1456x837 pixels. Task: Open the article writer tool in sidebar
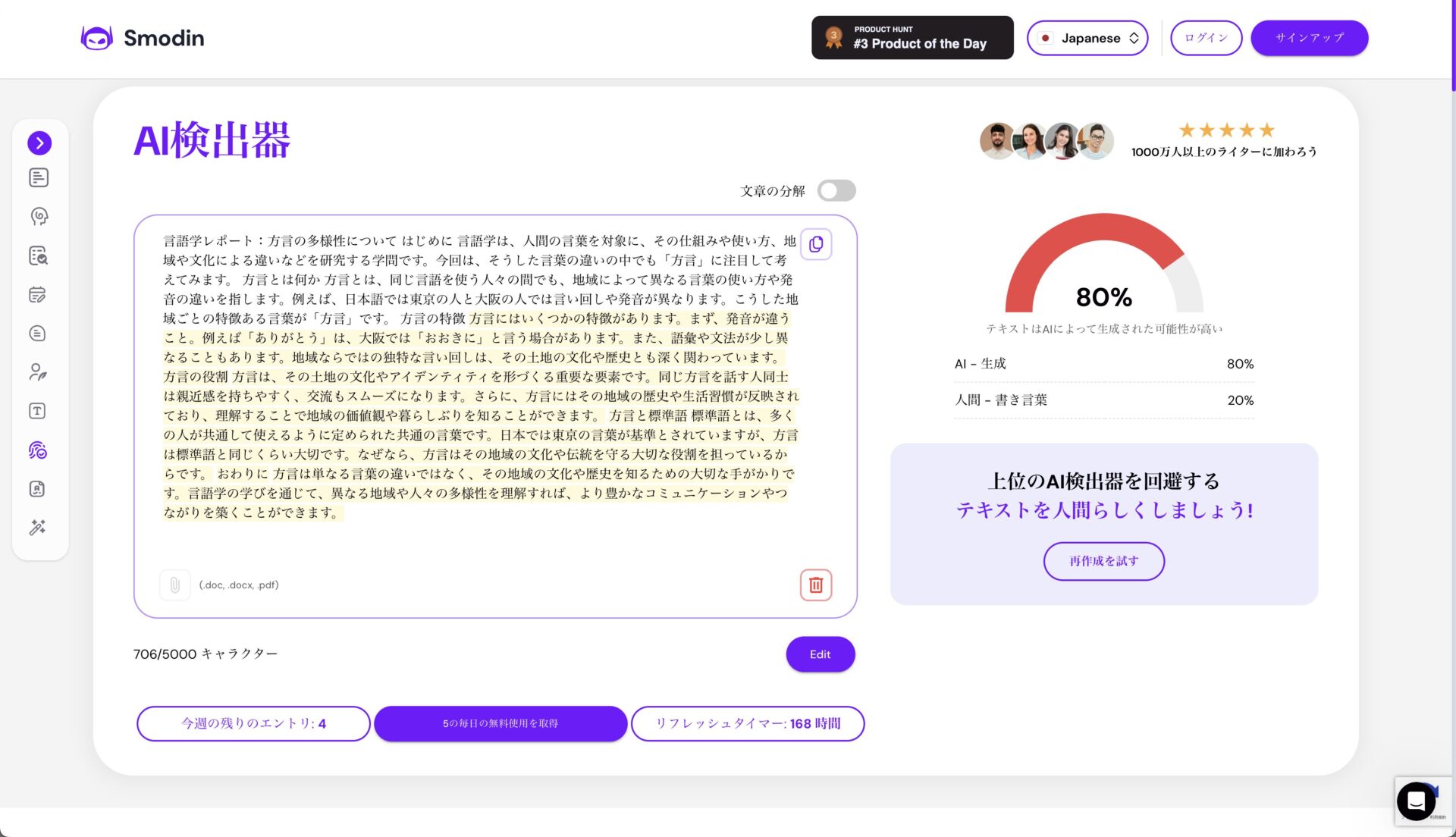click(x=39, y=177)
